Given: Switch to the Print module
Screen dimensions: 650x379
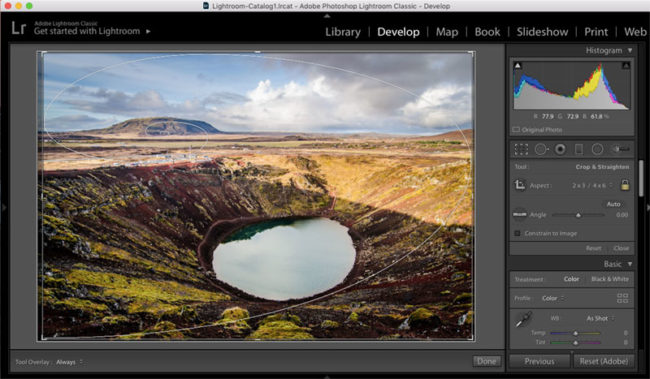Looking at the screenshot, I should point(596,32).
